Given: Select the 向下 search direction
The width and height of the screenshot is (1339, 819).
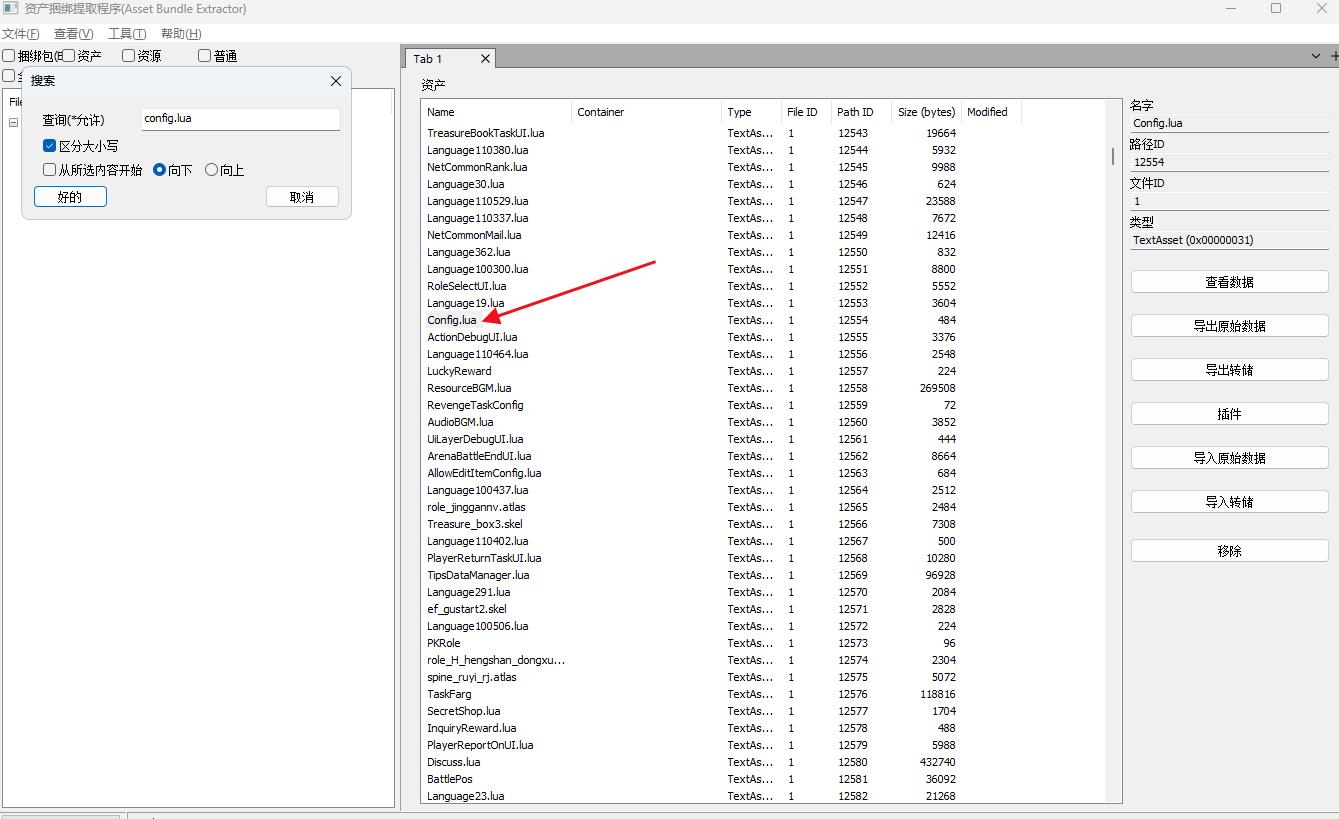Looking at the screenshot, I should [159, 170].
